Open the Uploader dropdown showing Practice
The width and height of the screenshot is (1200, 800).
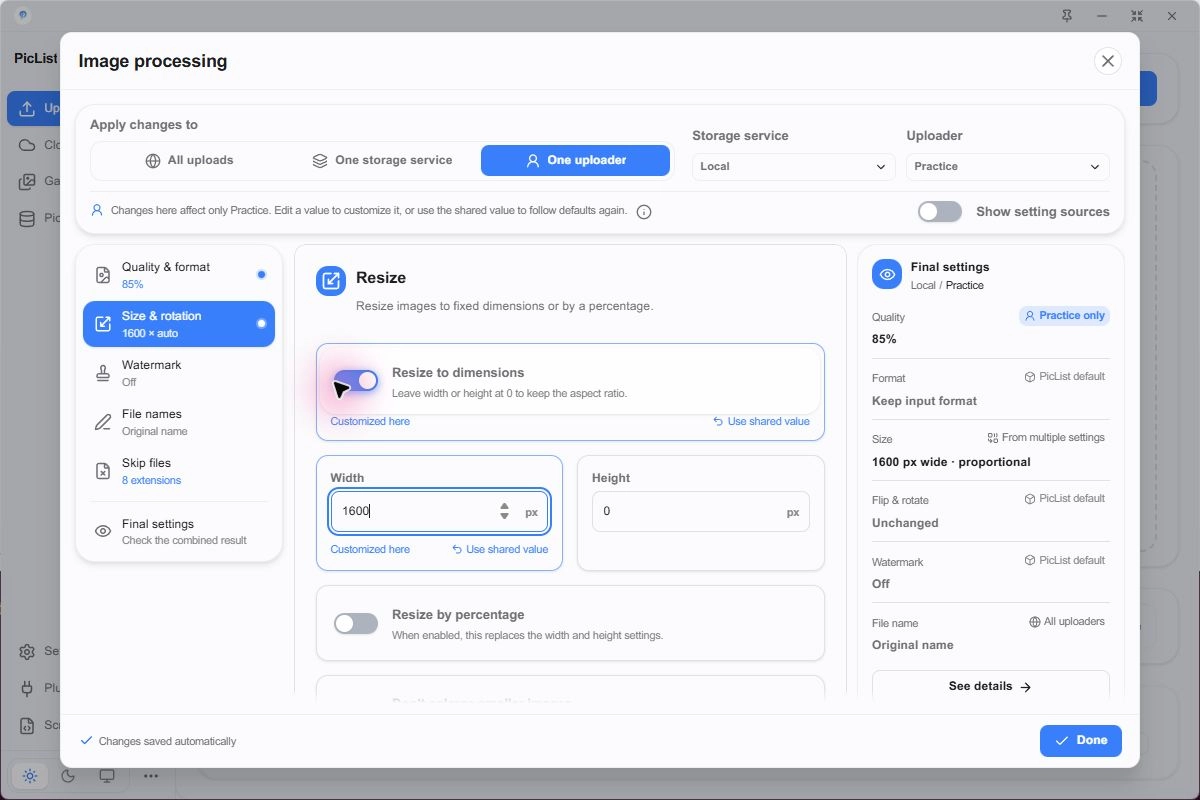(x=1007, y=167)
